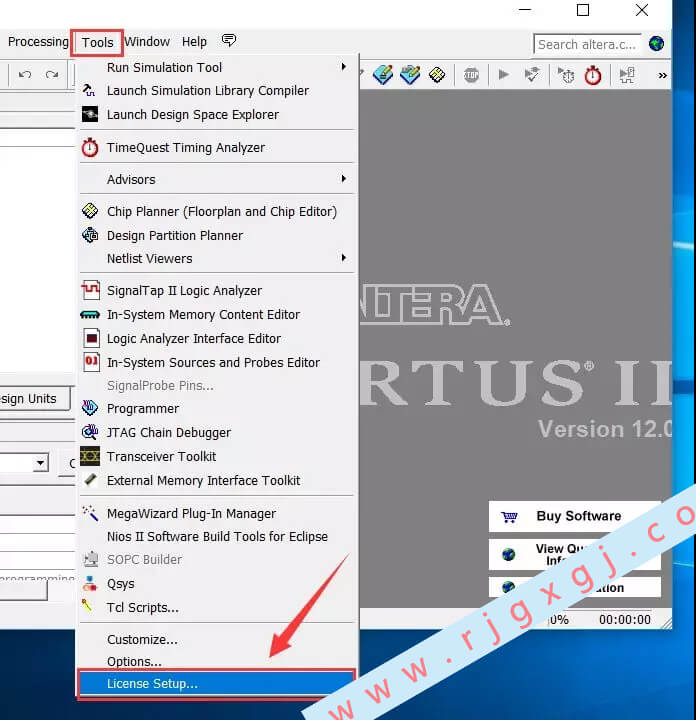Open TimeQuest Timing Analyzer
This screenshot has width=696, height=720.
pyautogui.click(x=217, y=148)
